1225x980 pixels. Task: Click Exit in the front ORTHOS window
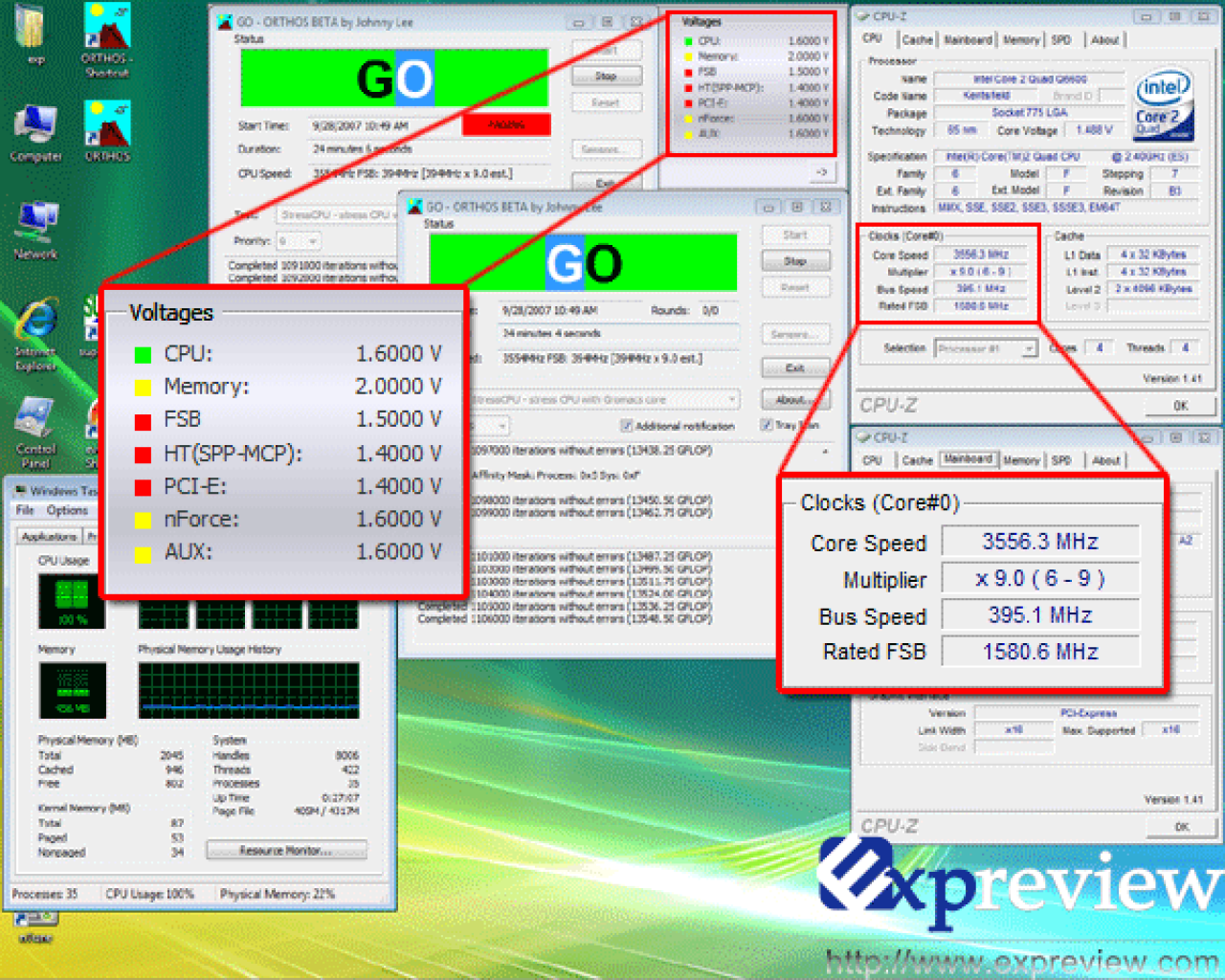(796, 368)
